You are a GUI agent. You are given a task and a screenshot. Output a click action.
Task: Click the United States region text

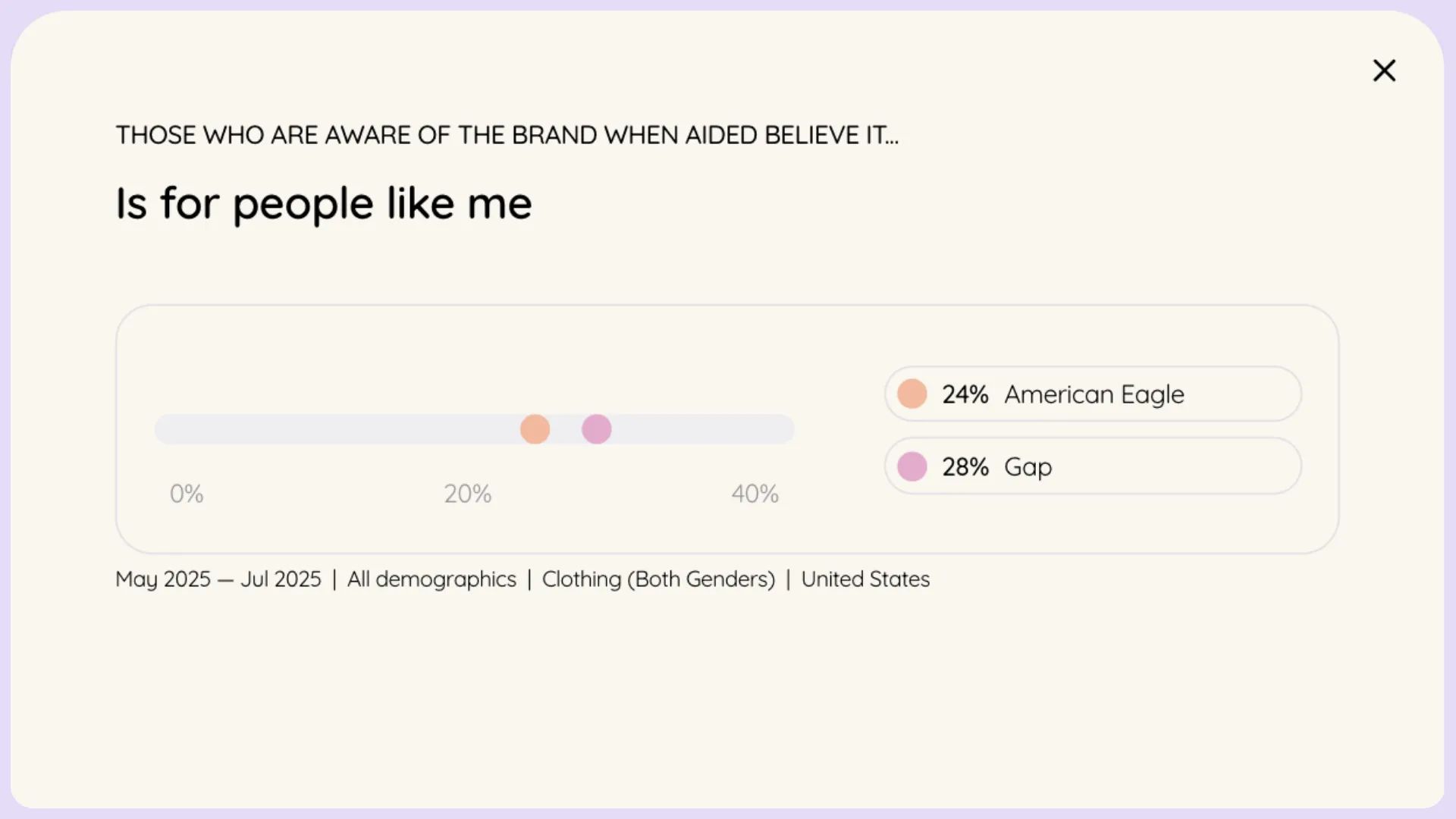865,579
